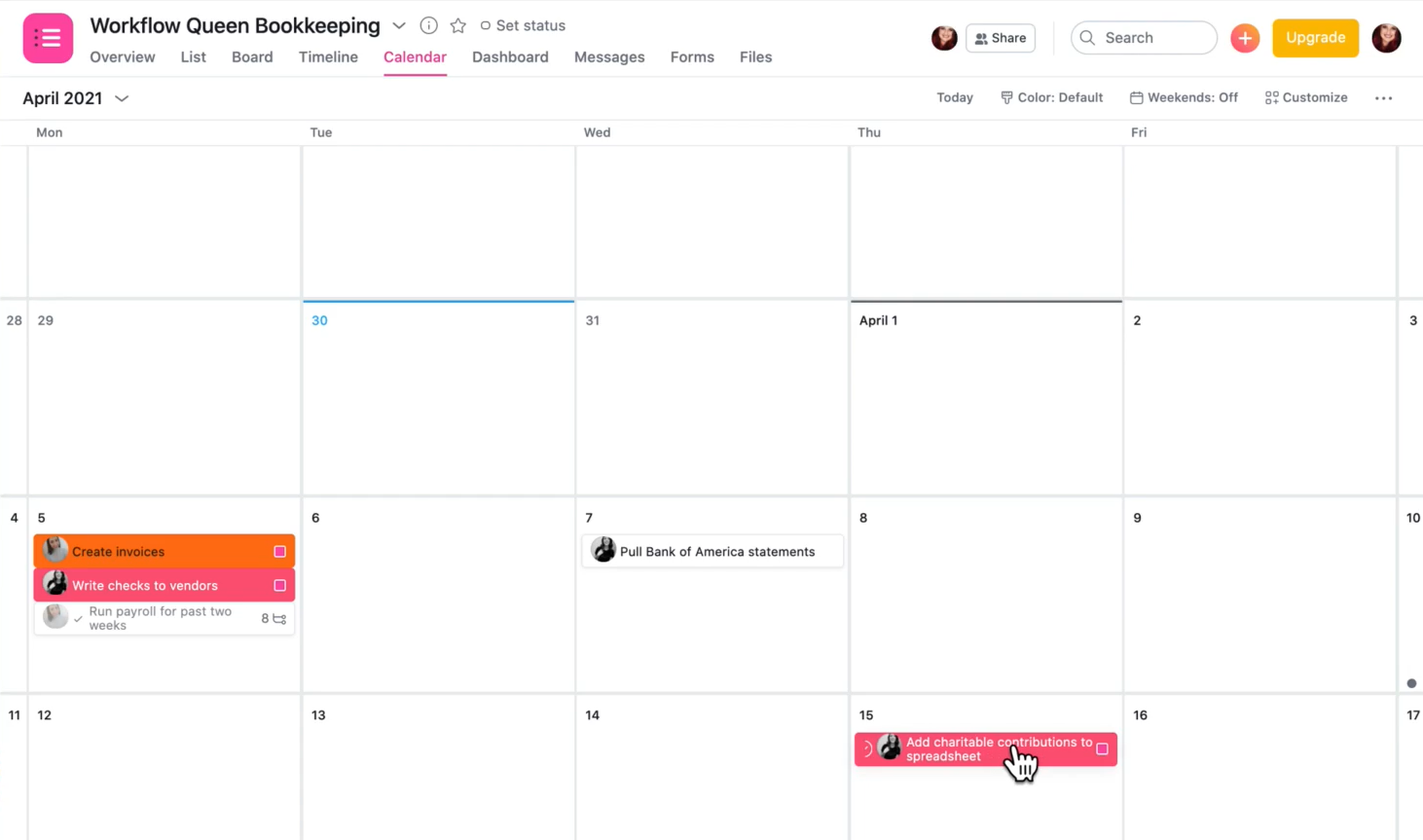The height and width of the screenshot is (840, 1423).
Task: Click the subtask icon on Run payroll task
Action: tap(279, 618)
